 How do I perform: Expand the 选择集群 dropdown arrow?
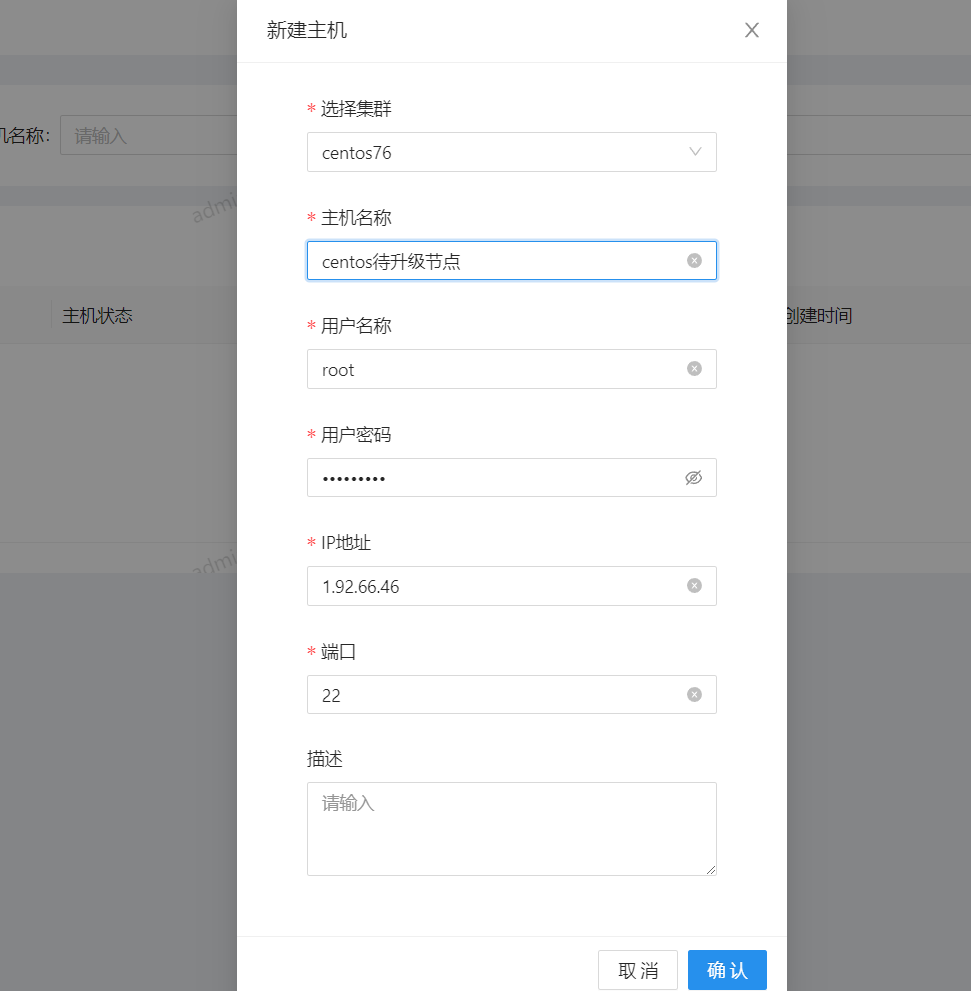[x=696, y=152]
